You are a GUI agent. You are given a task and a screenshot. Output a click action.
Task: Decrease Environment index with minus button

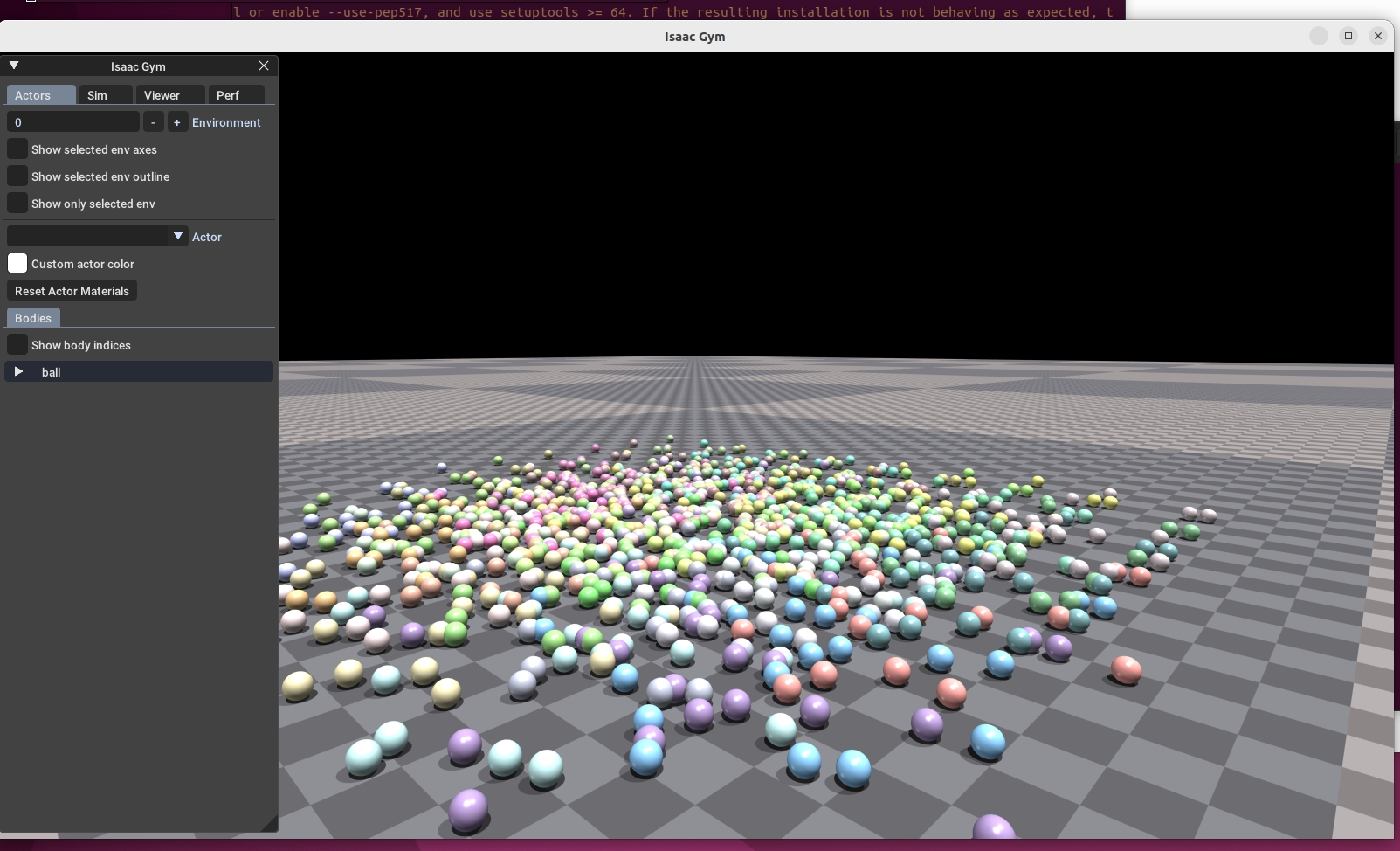[153, 122]
